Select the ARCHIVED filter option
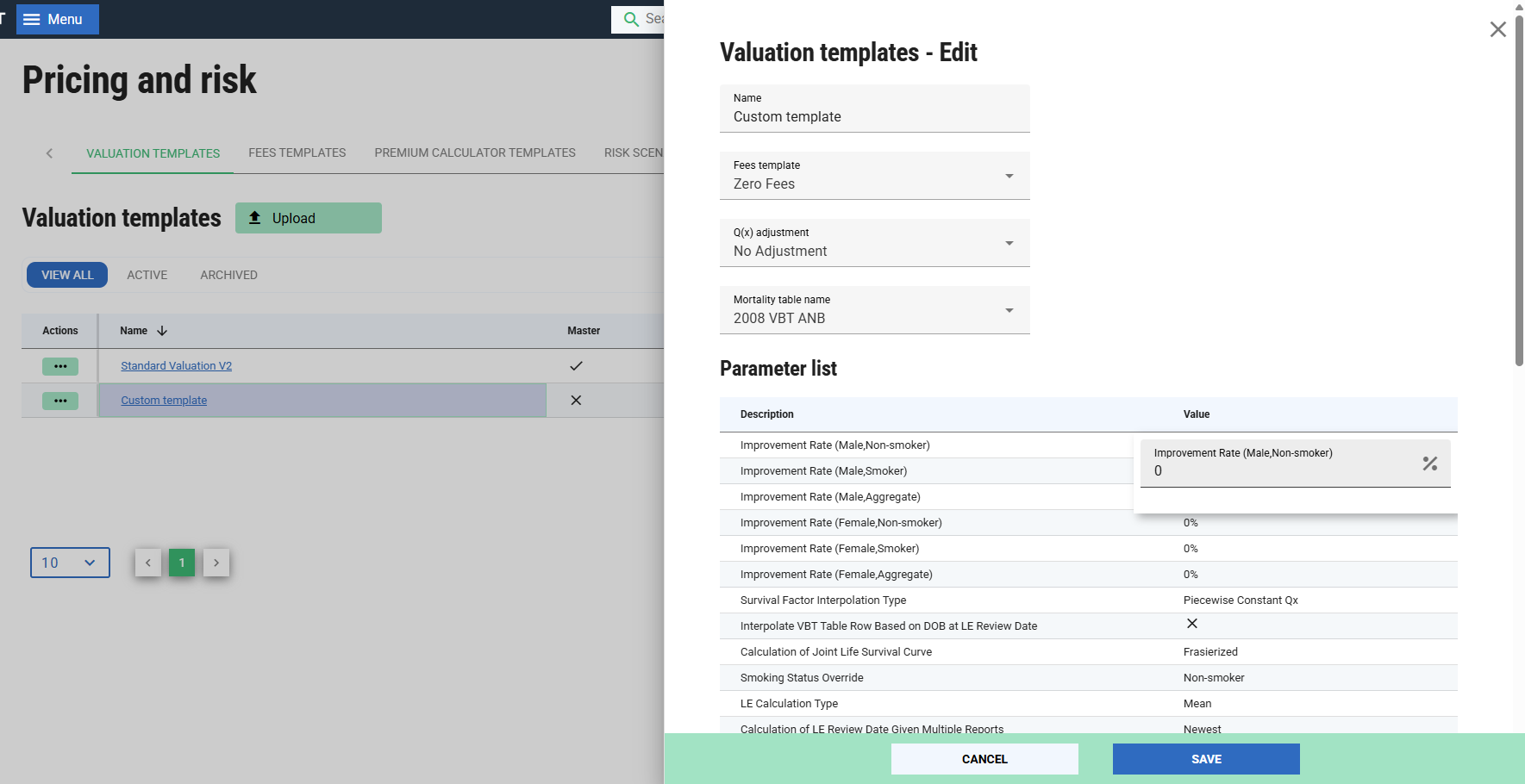 (x=228, y=275)
